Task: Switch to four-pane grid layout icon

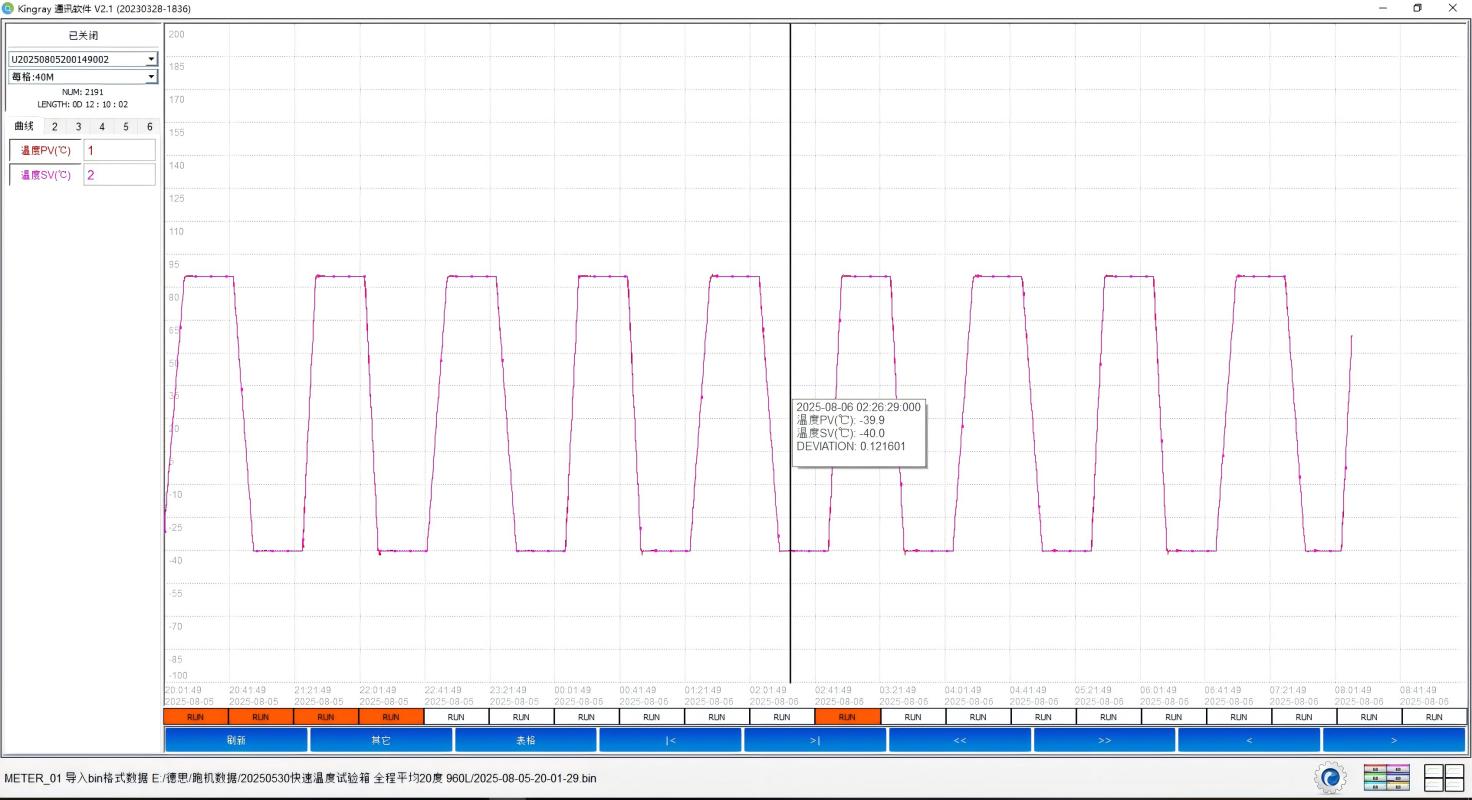Action: [1443, 777]
